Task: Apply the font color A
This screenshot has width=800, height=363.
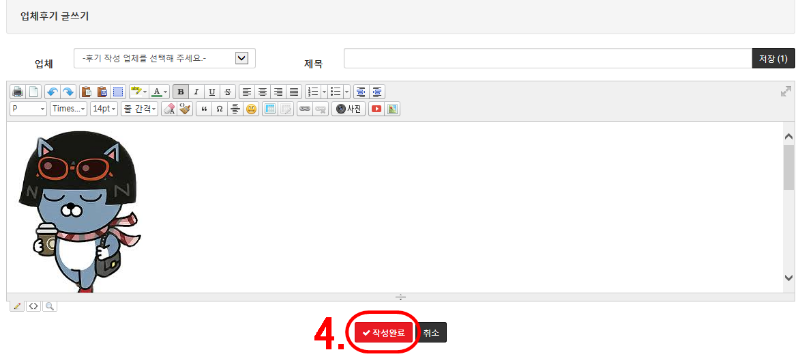Action: (x=157, y=92)
